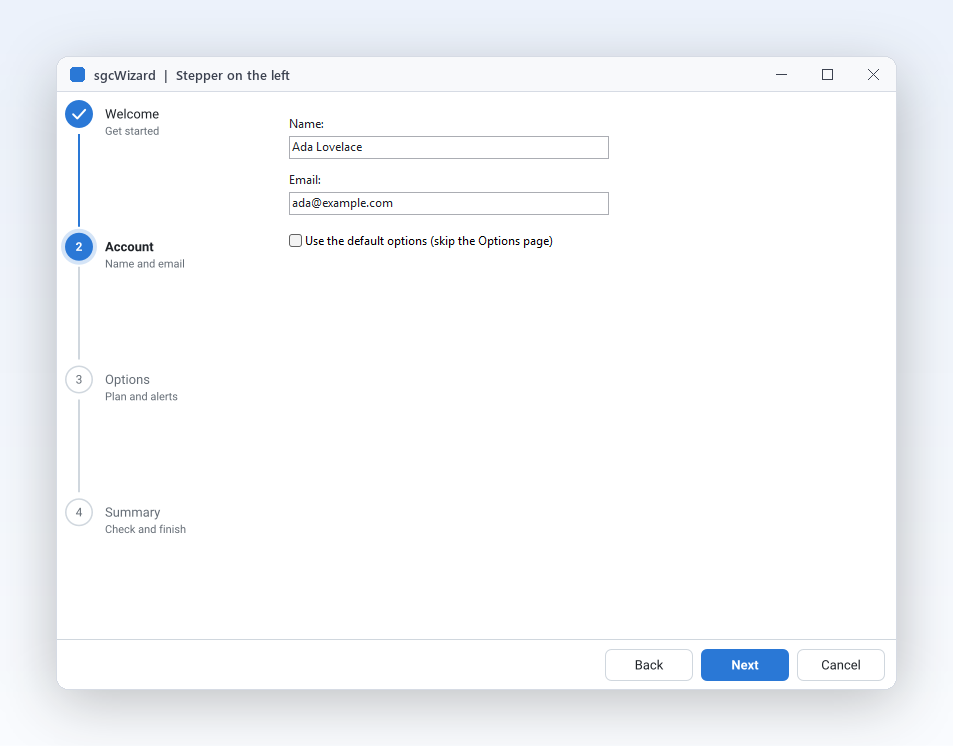The width and height of the screenshot is (953, 746).
Task: Click the "Get started" subtitle
Action: (132, 131)
